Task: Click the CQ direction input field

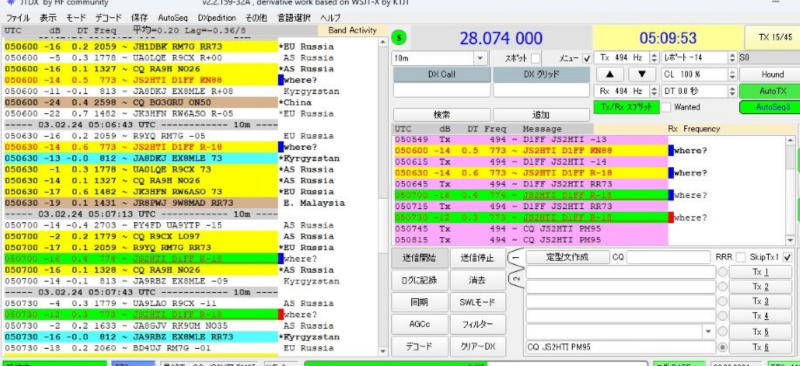Action: click(668, 257)
